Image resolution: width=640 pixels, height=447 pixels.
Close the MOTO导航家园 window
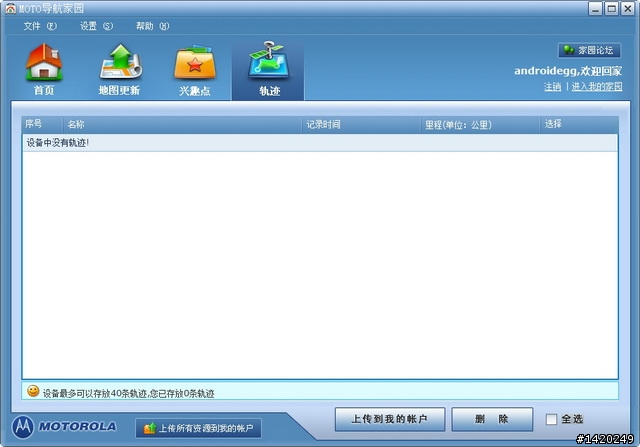point(627,9)
